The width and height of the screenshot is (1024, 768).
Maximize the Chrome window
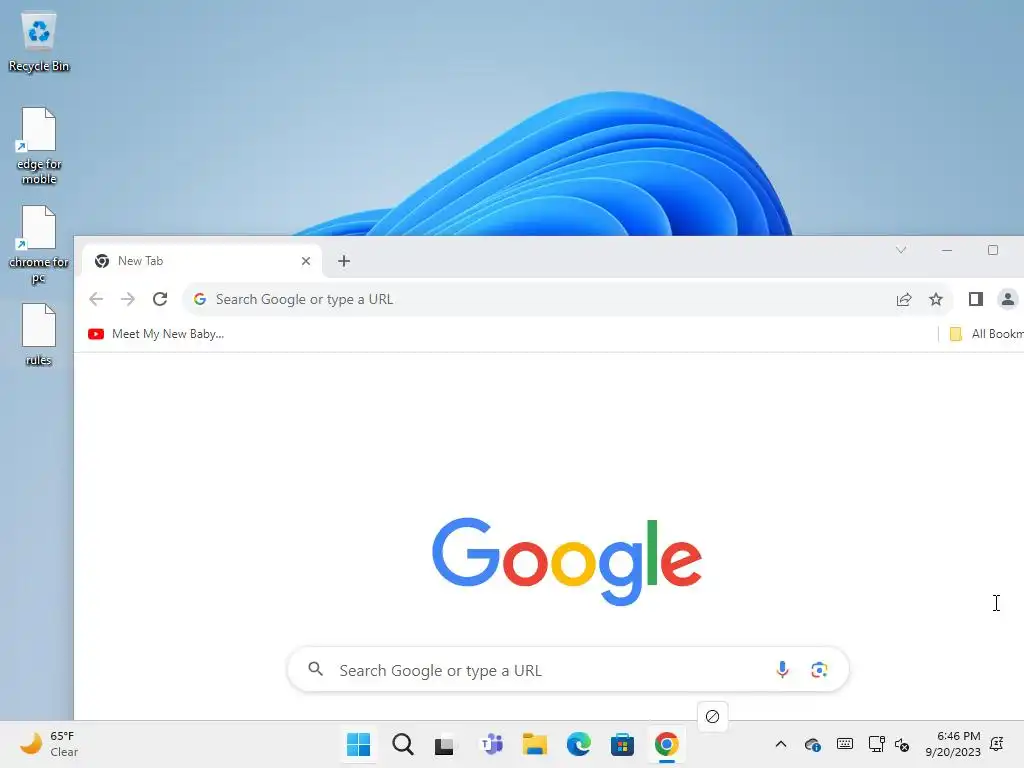point(993,250)
